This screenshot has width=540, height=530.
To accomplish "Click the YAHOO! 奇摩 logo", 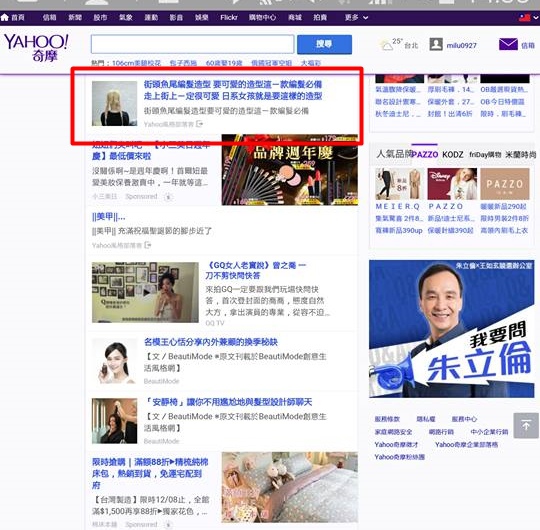I will pyautogui.click(x=36, y=48).
